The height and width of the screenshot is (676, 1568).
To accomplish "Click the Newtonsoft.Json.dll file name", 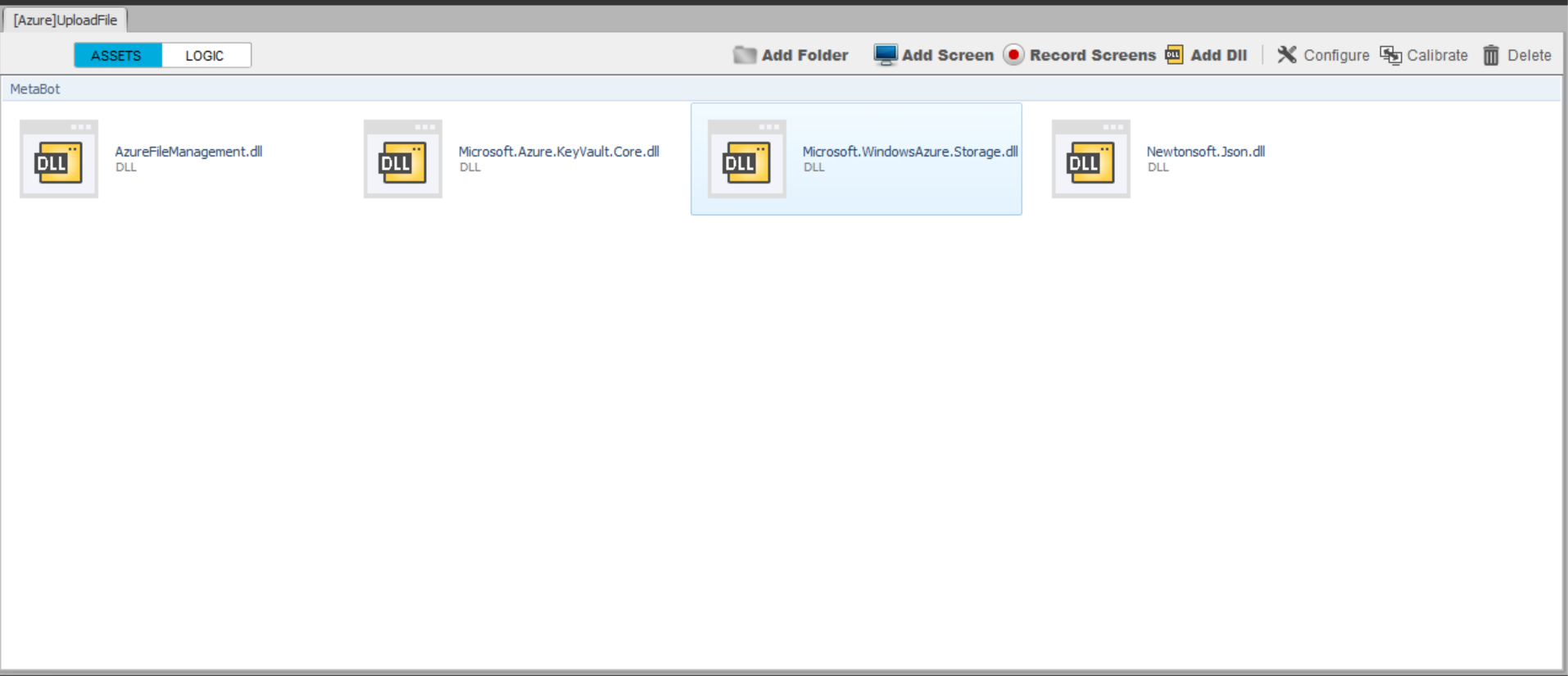I will pos(1206,152).
